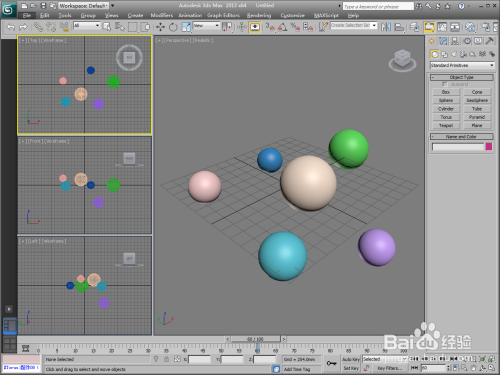
Task: Activate the Unlink Selection tool
Action: point(51,27)
